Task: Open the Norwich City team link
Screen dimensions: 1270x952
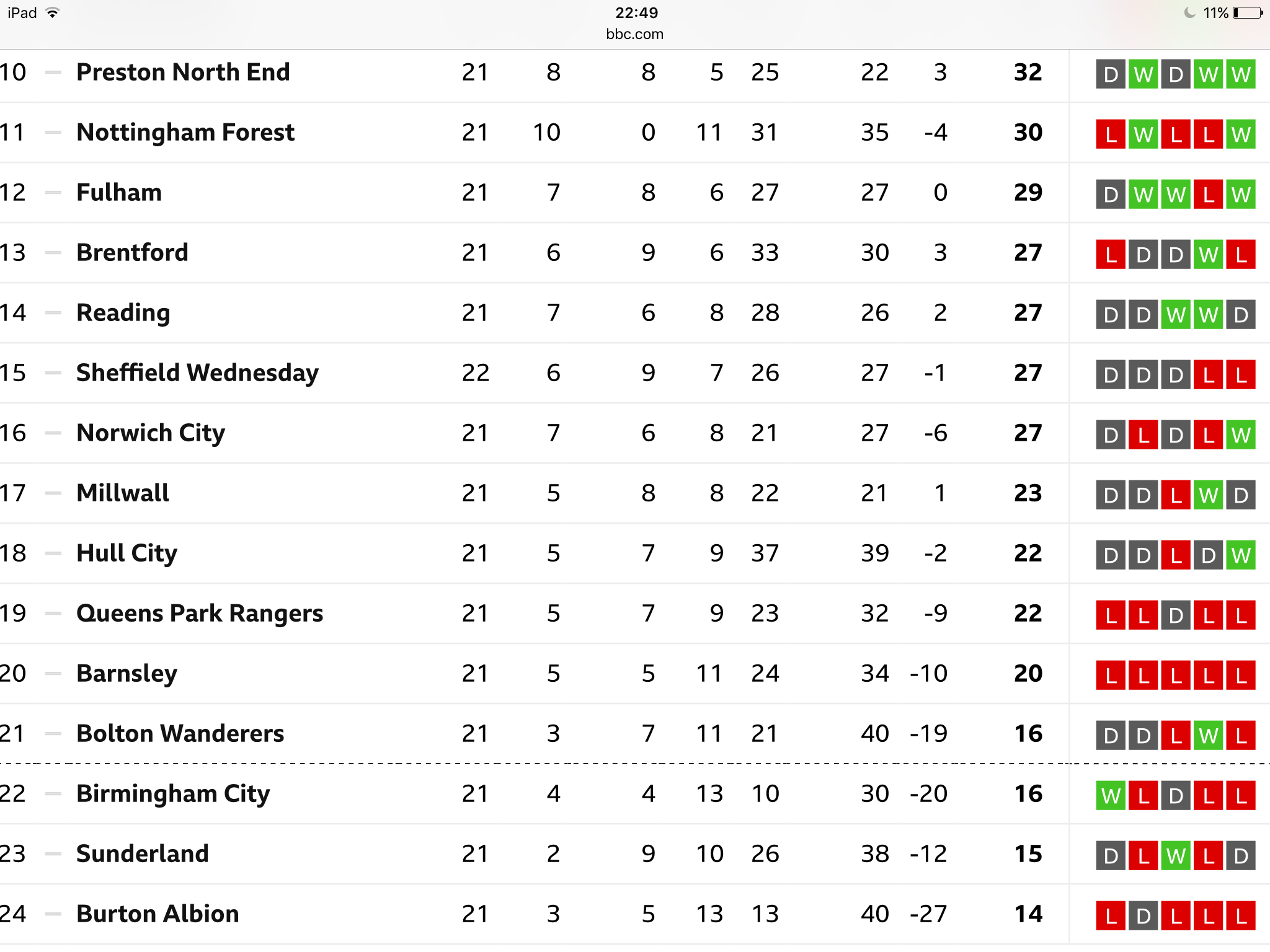Action: pyautogui.click(x=151, y=433)
